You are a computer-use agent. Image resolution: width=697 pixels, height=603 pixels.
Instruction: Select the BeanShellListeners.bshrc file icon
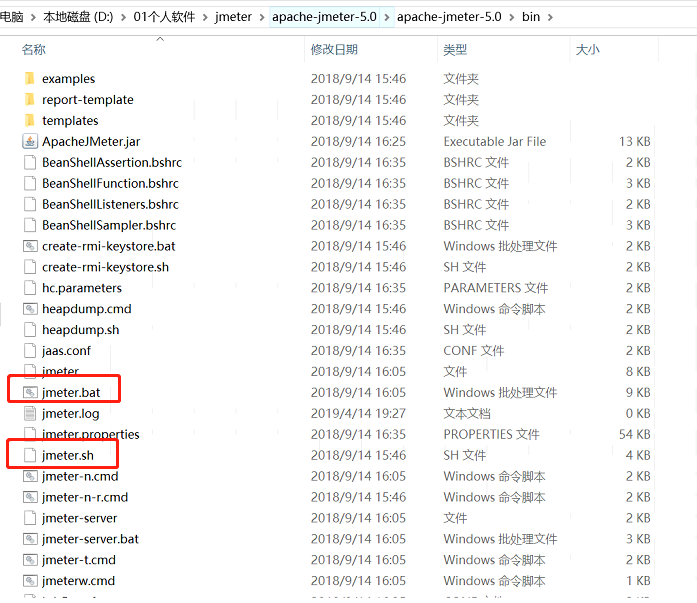click(x=30, y=204)
